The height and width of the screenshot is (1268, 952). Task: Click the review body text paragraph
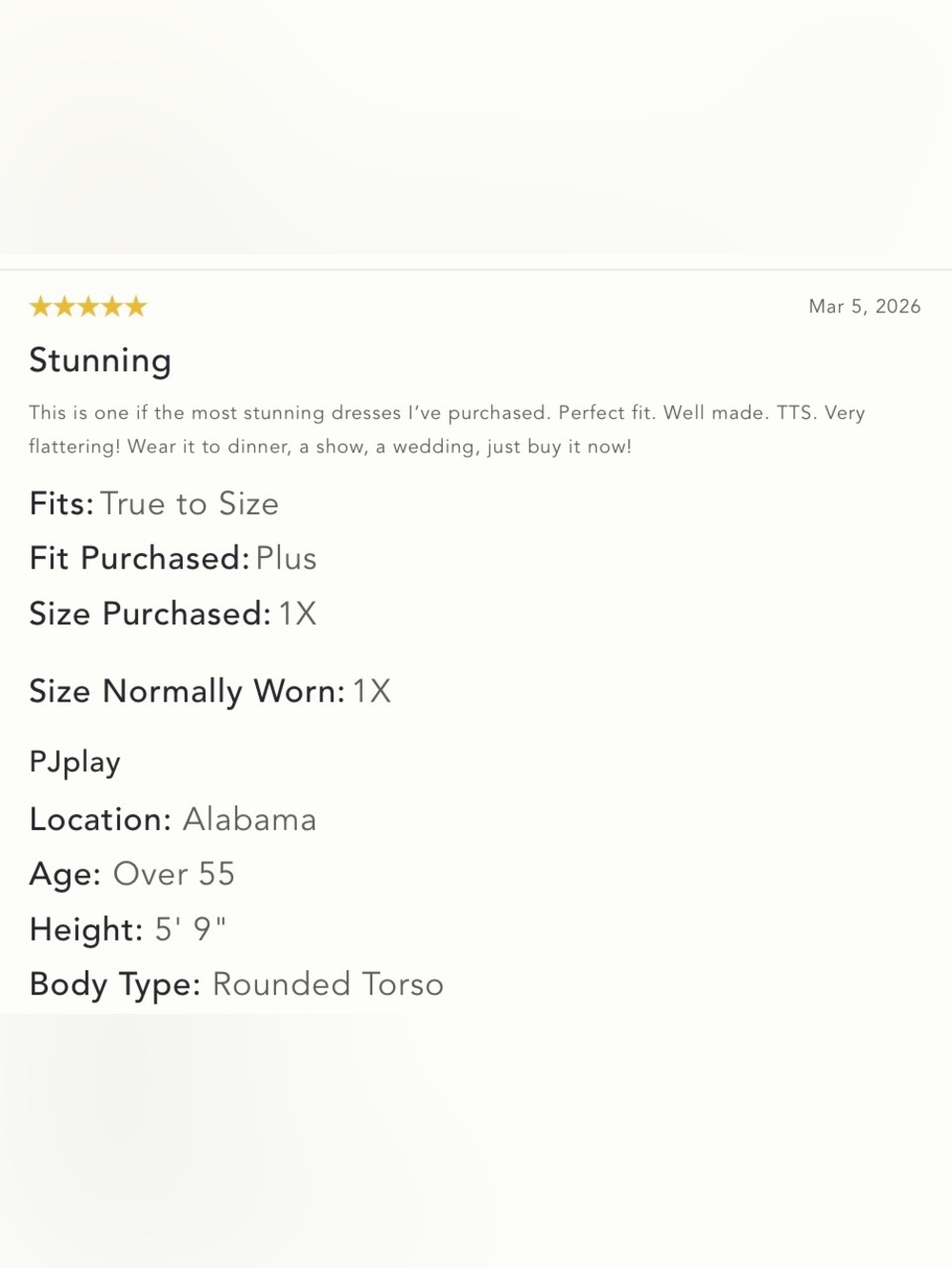[x=446, y=429]
